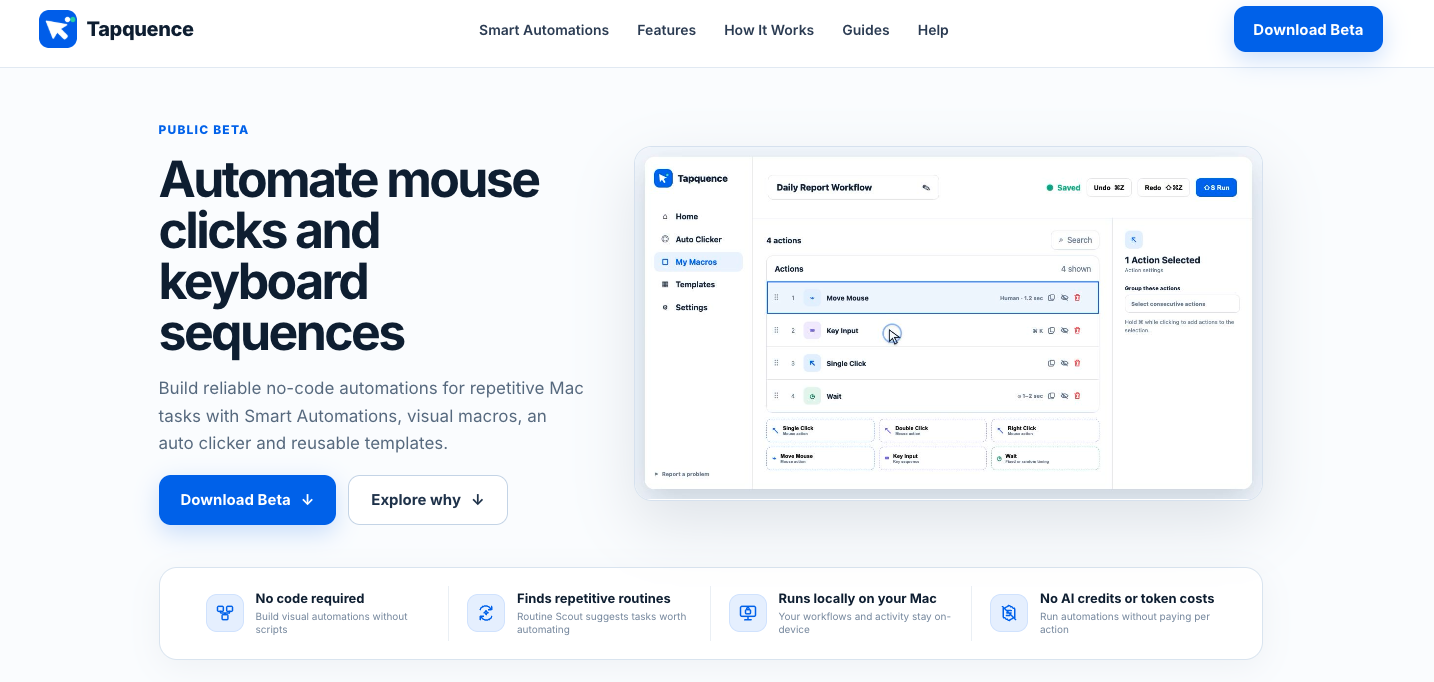Image resolution: width=1434 pixels, height=682 pixels.
Task: Click the Explore why button
Action: pos(428,500)
